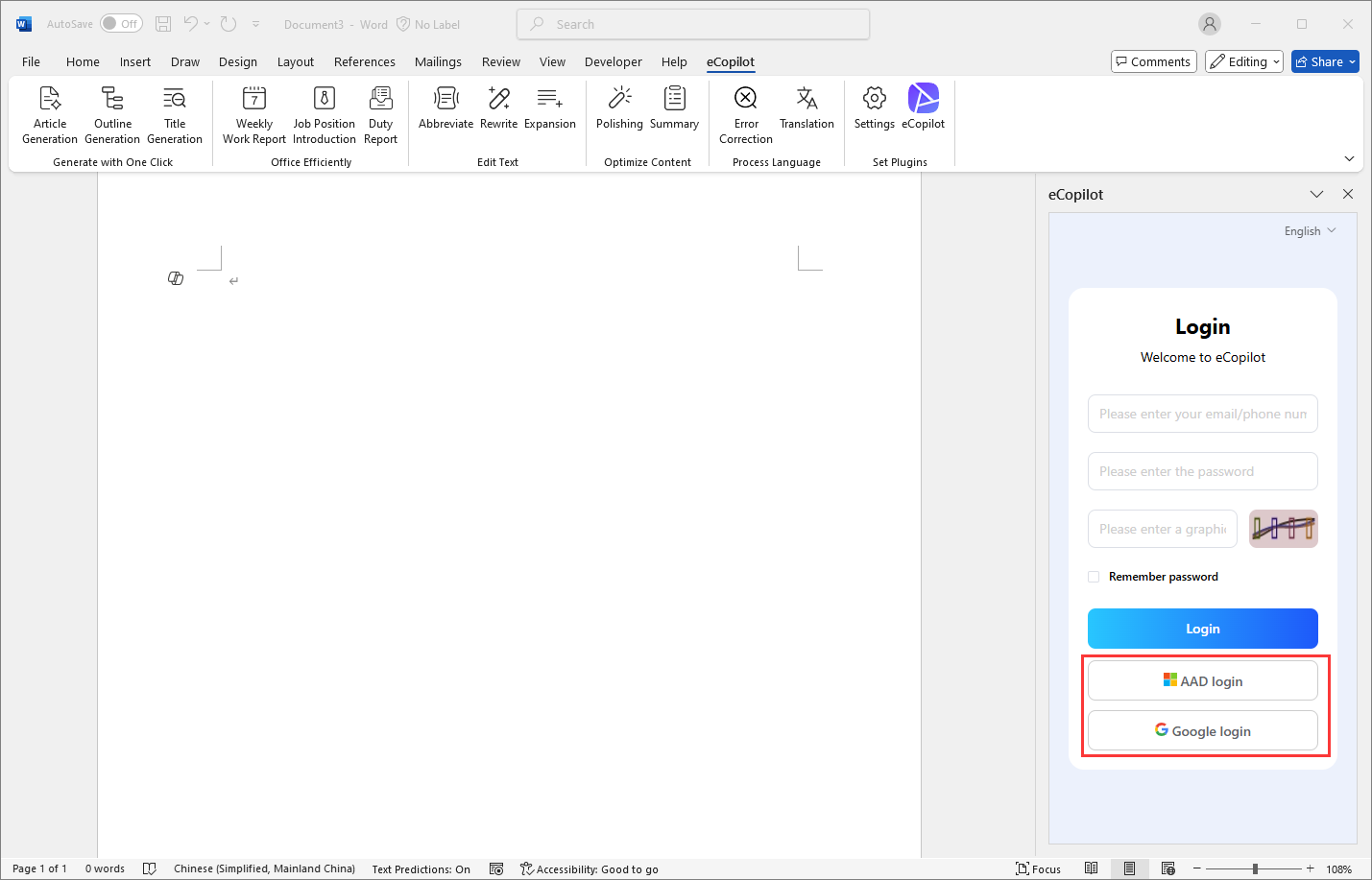Launch the Title Generation tool

(175, 115)
